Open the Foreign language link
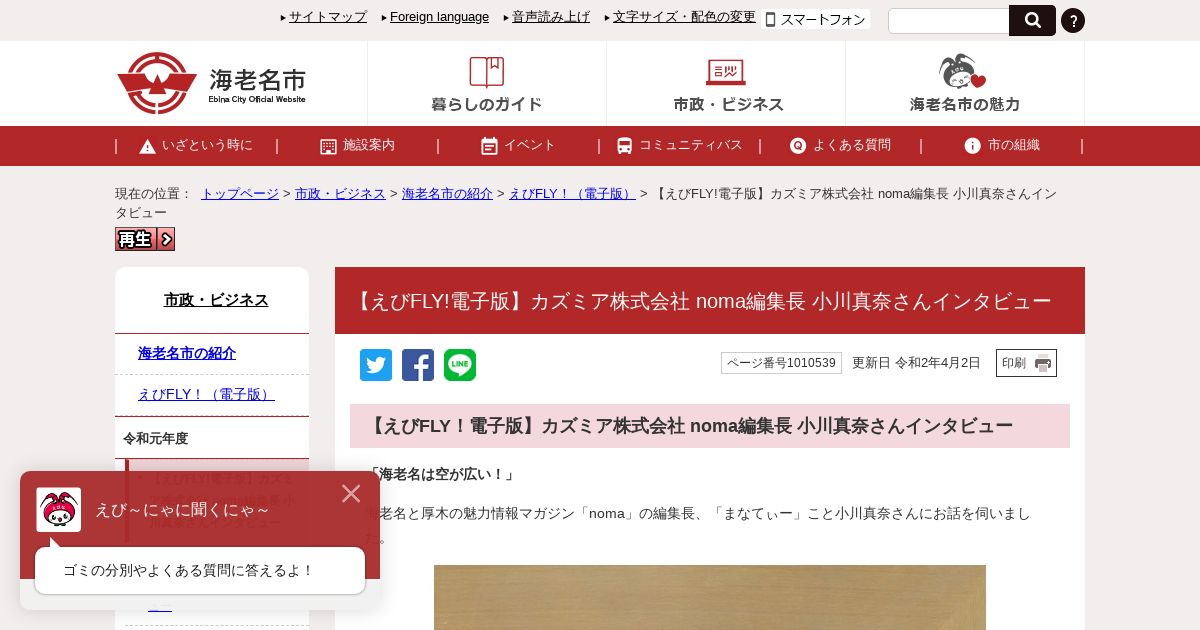The height and width of the screenshot is (630, 1200). [439, 16]
